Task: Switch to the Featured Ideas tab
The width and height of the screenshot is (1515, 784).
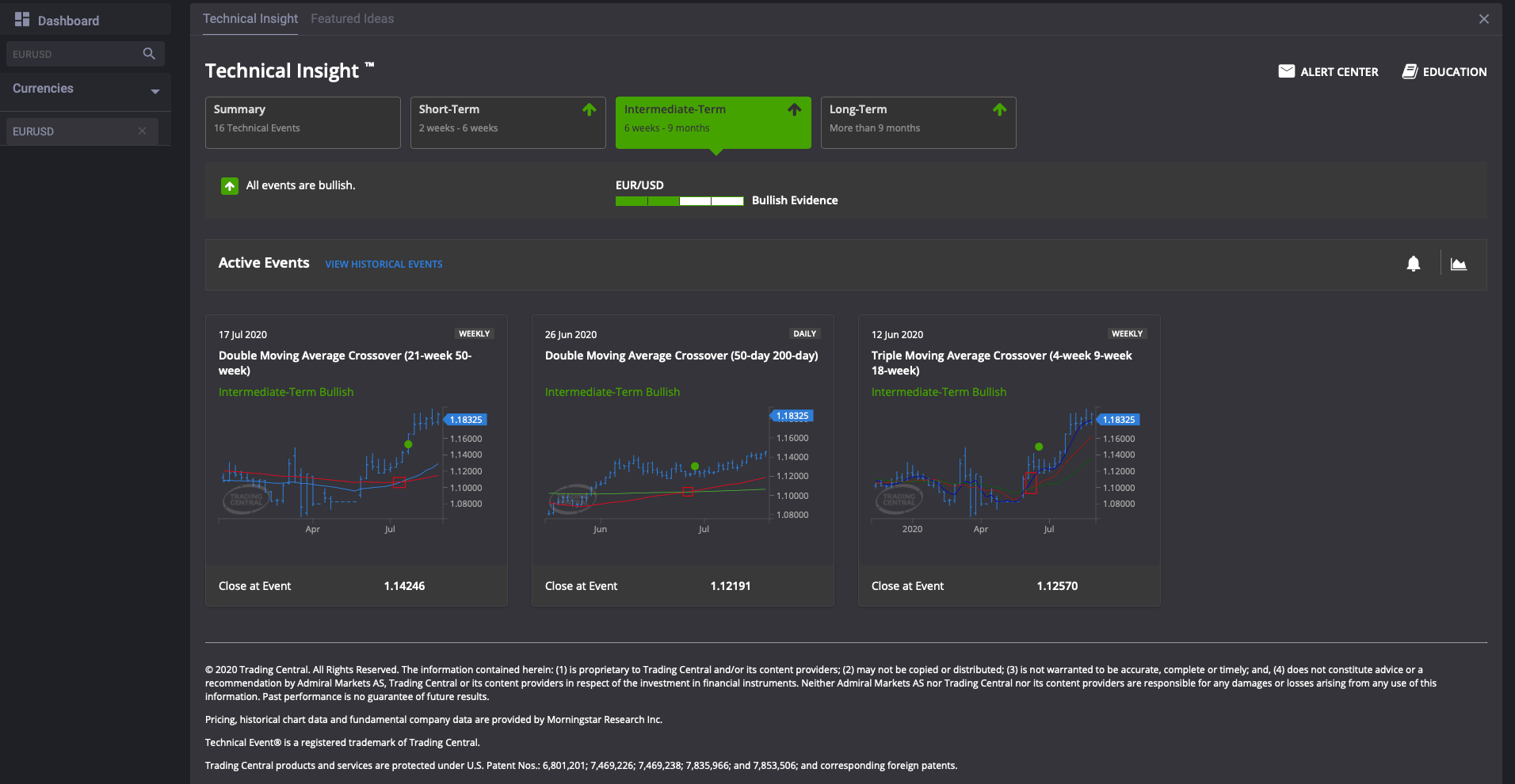Action: [x=352, y=18]
